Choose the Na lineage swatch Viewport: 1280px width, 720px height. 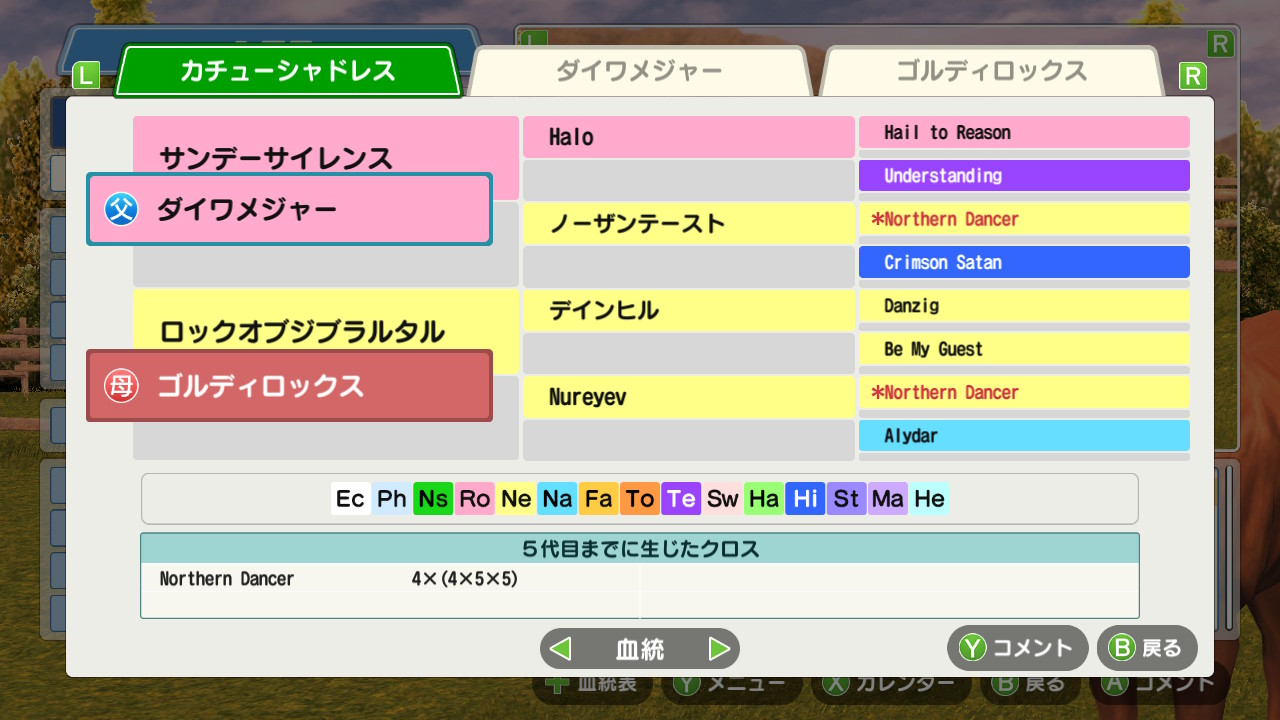tap(557, 498)
